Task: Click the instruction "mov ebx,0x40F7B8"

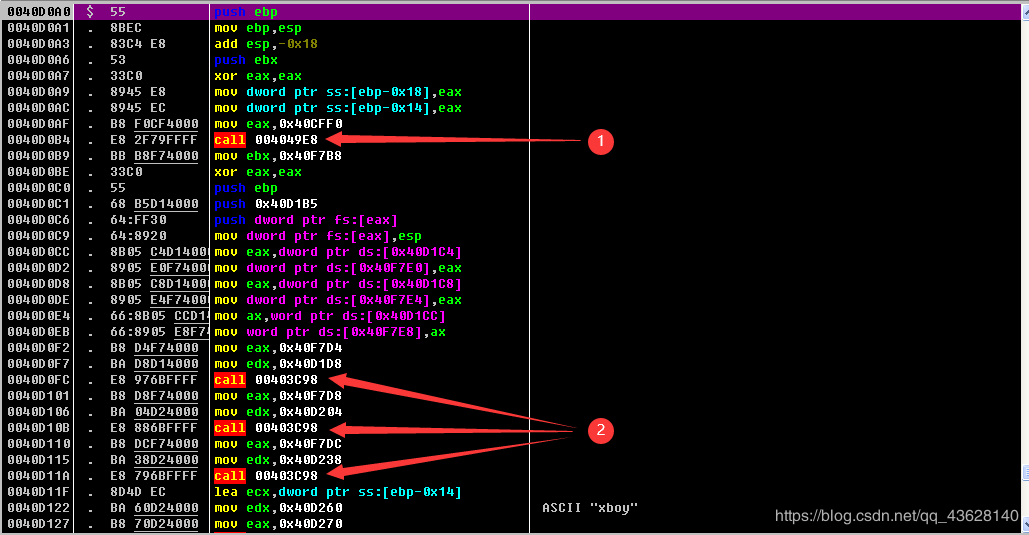Action: pyautogui.click(x=278, y=156)
